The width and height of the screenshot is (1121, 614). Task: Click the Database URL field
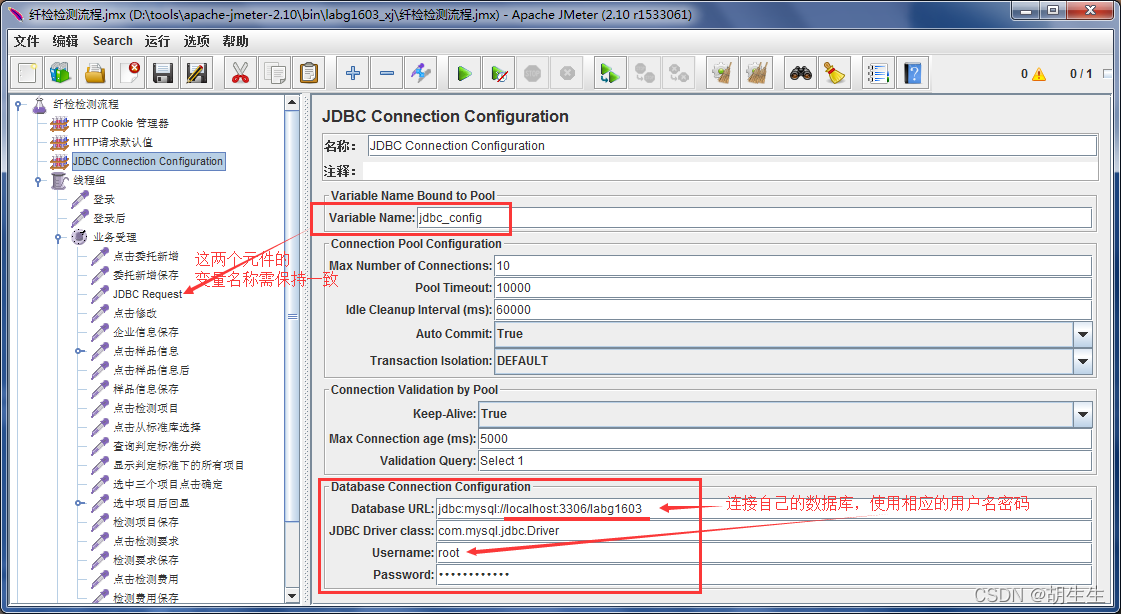click(x=764, y=509)
